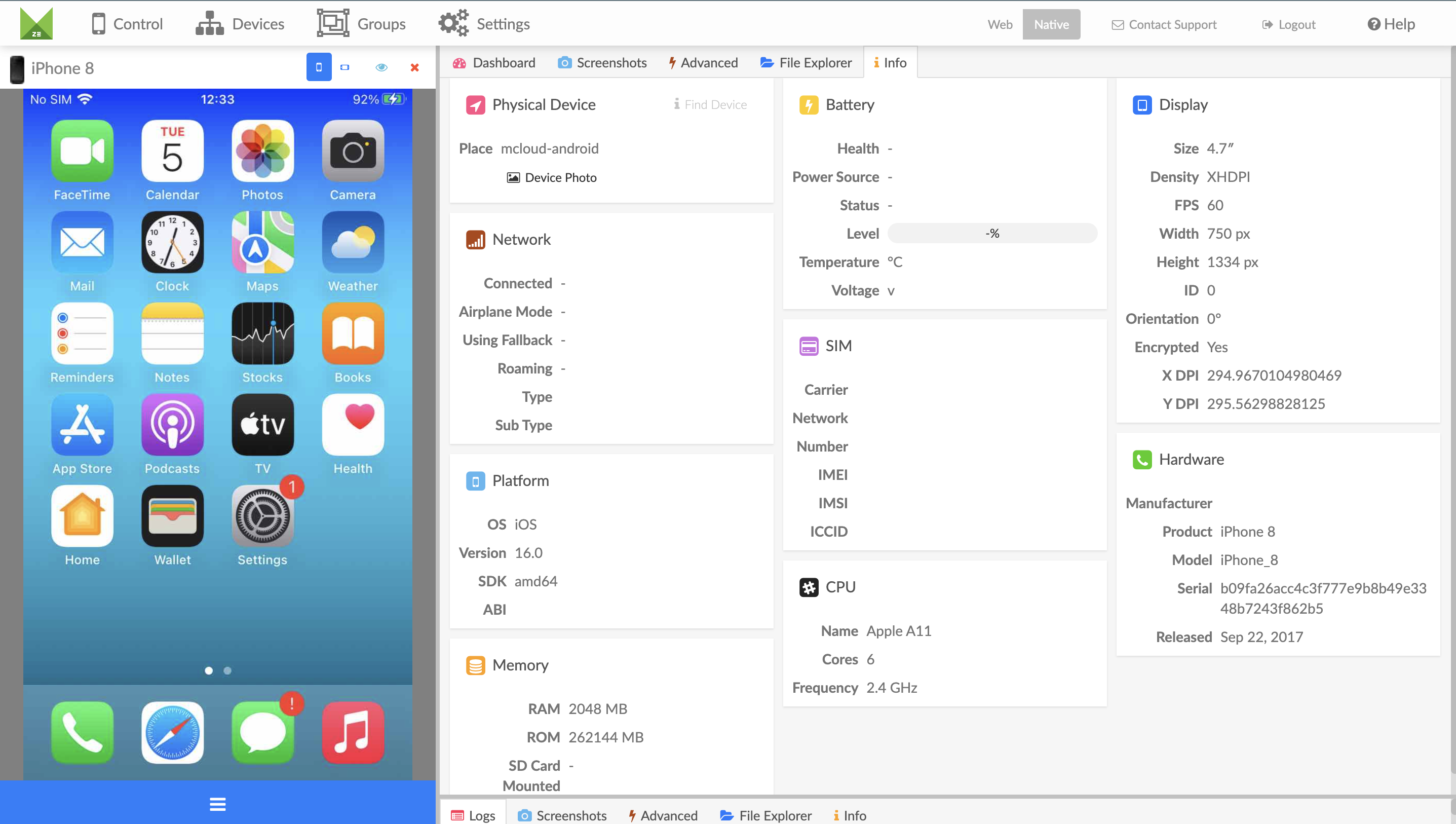Open the Mail app

pos(82,242)
